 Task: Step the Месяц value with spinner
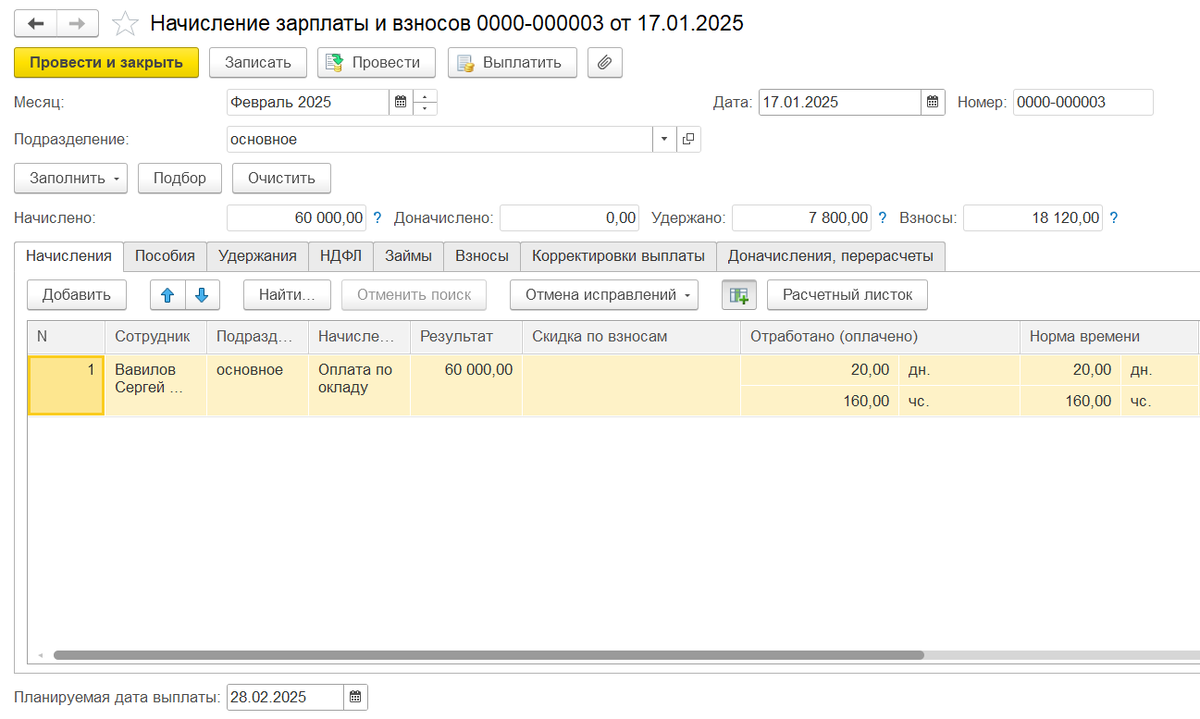(x=426, y=102)
